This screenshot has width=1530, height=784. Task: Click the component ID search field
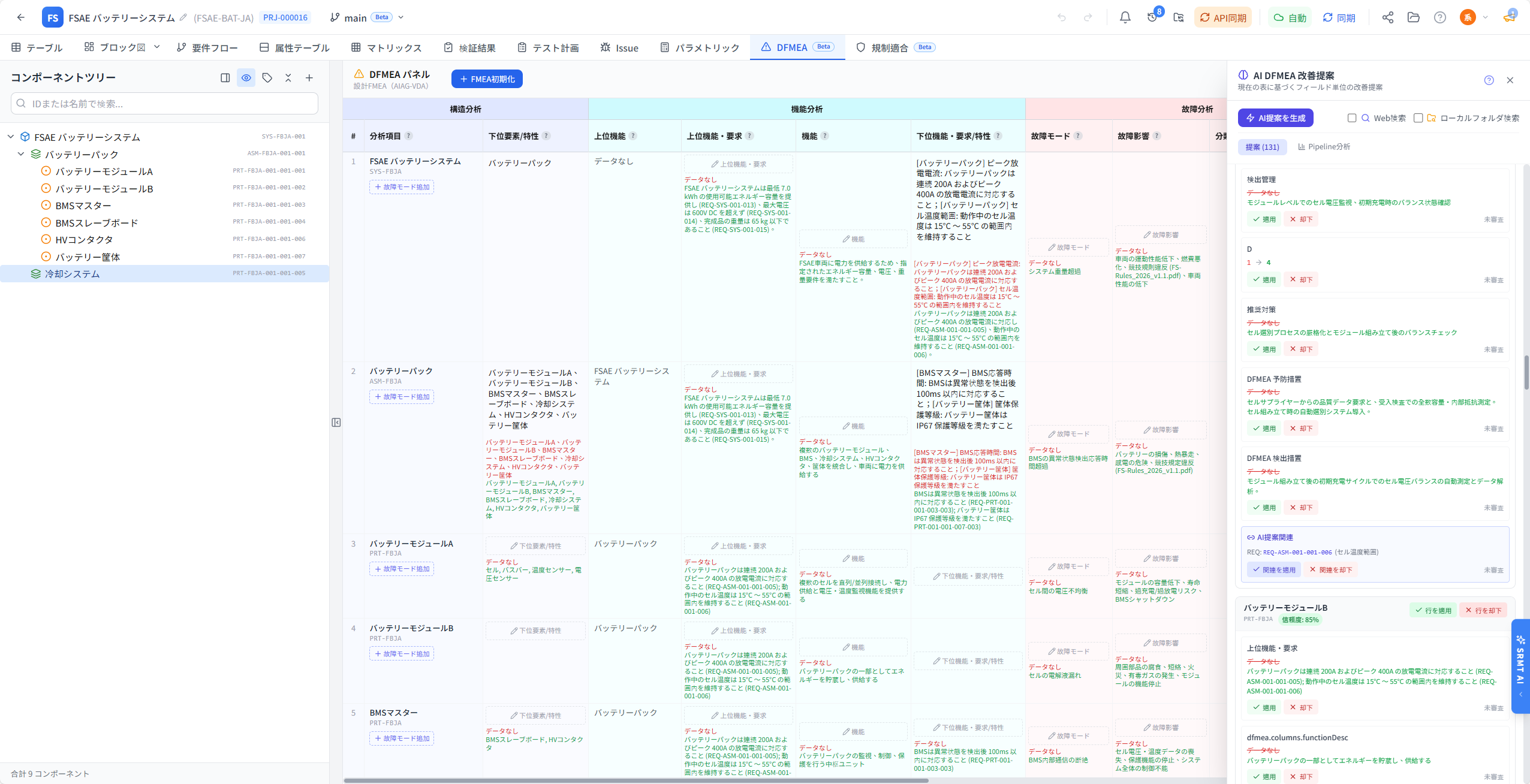165,104
